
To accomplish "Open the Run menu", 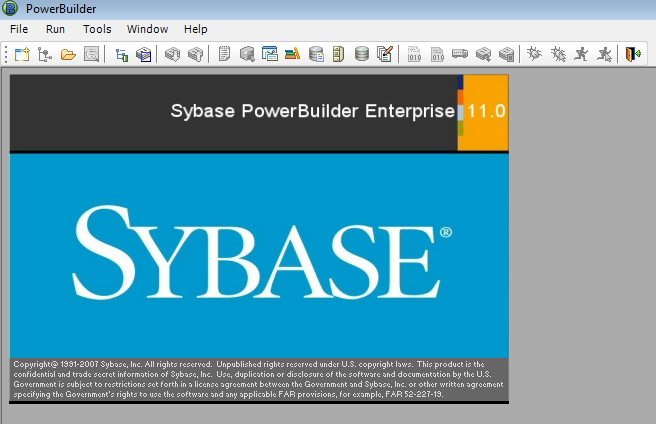I will (55, 29).
